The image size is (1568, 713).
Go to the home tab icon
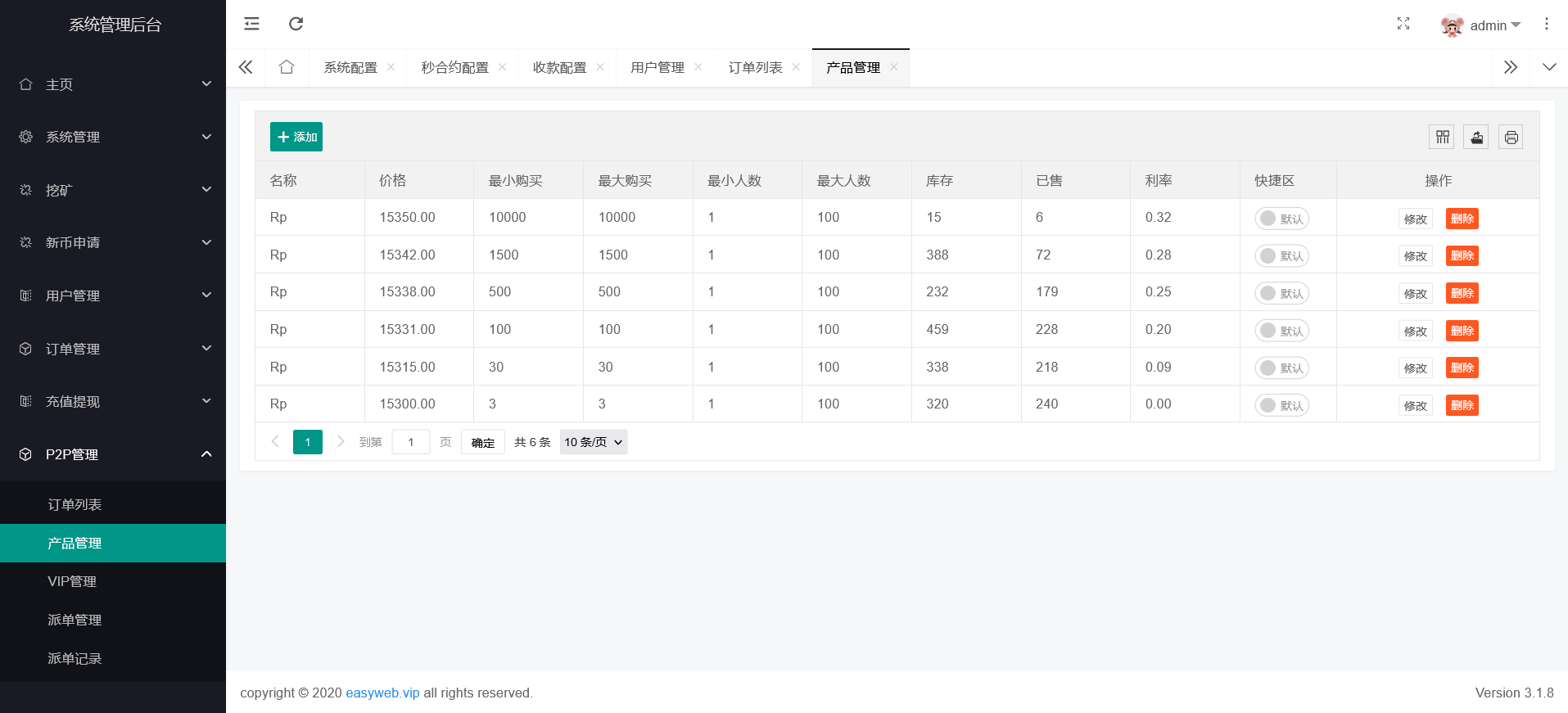coord(287,67)
